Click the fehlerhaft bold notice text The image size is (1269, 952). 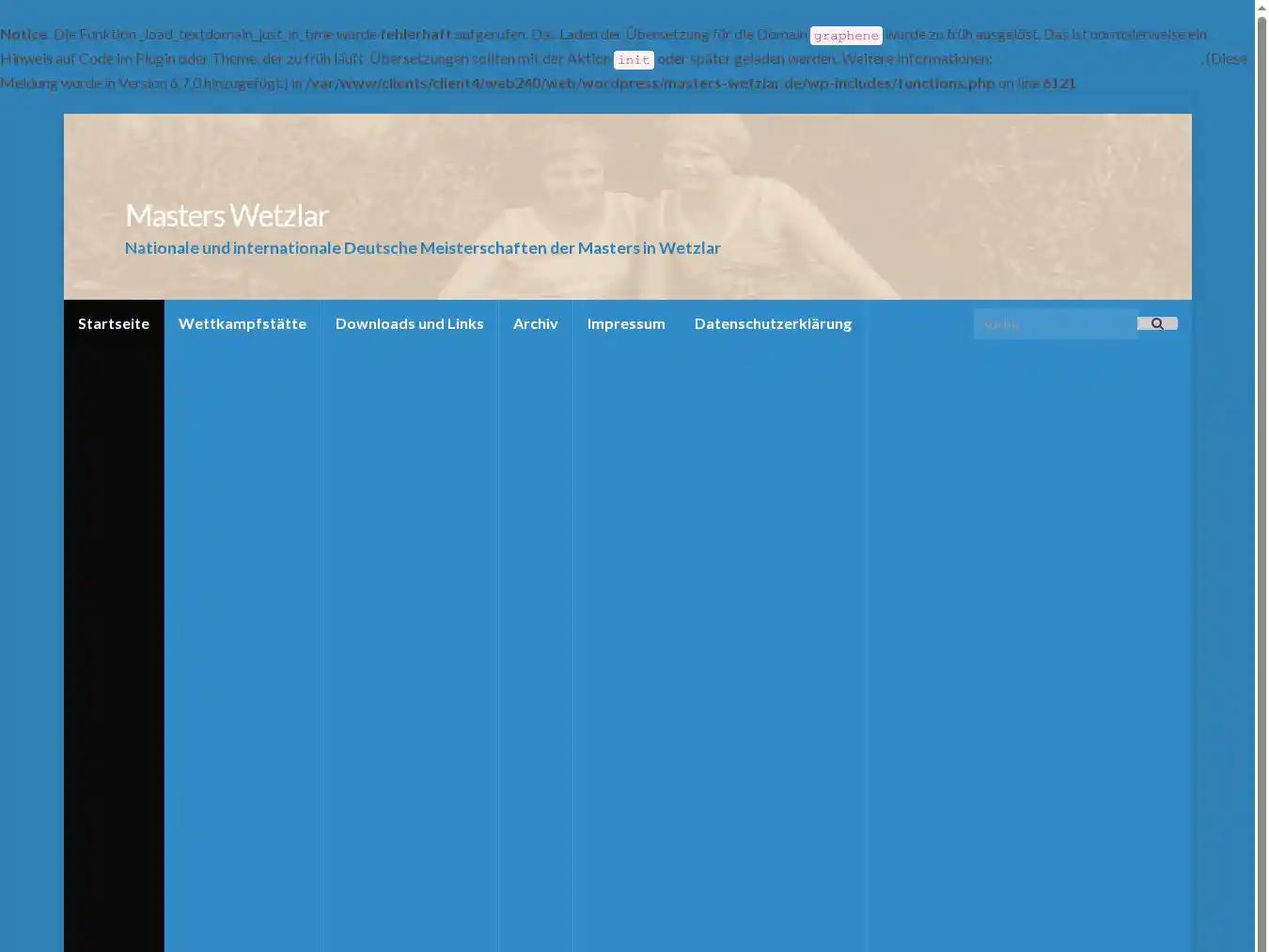click(415, 34)
